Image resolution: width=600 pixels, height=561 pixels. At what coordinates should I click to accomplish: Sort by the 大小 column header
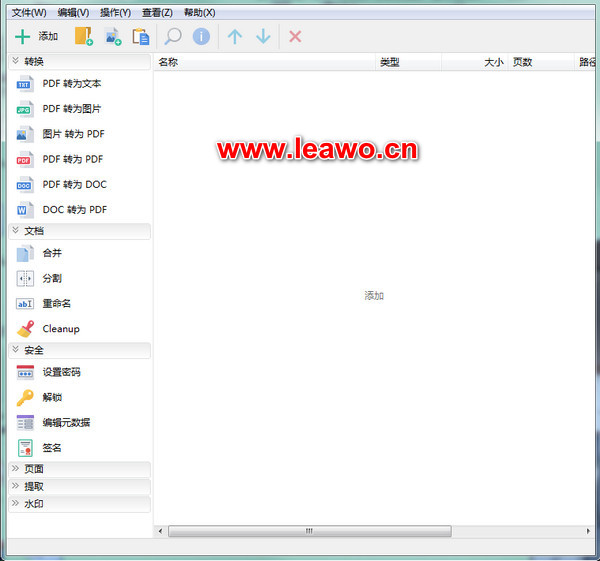point(475,62)
